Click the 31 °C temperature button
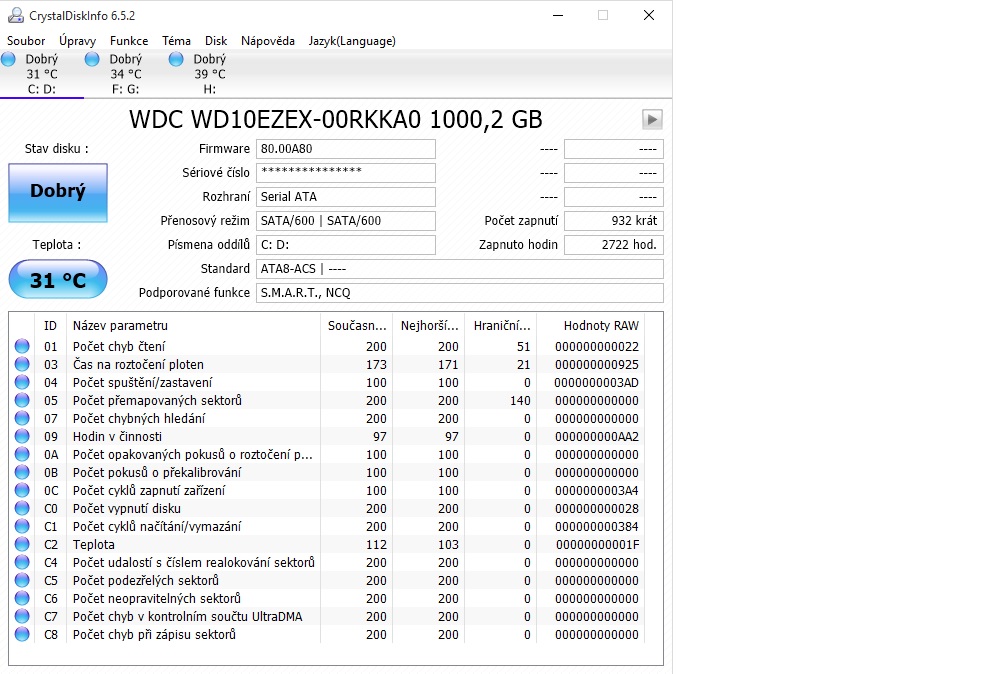Image resolution: width=1008 pixels, height=674 pixels. point(58,279)
